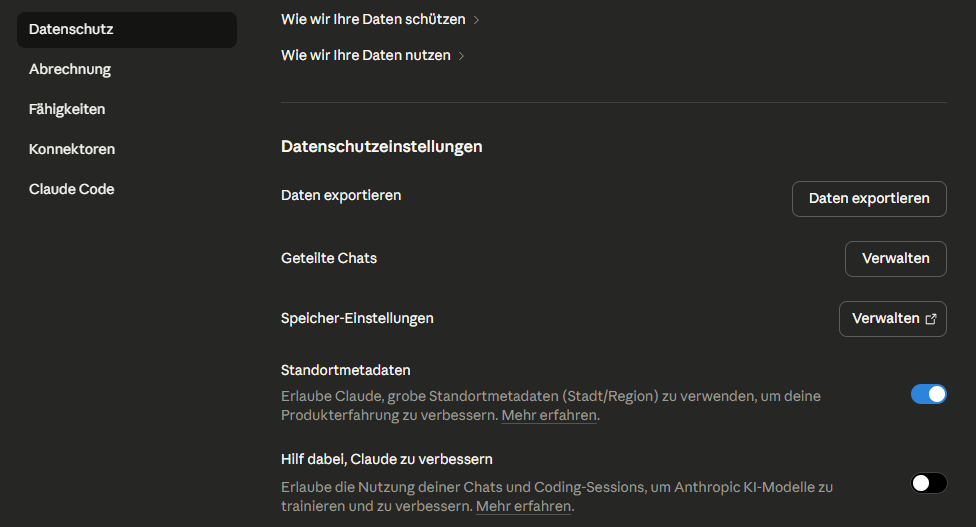Viewport: 976px width, 527px height.
Task: Click Mehr erfahren under Standortmetadaten
Action: click(549, 415)
